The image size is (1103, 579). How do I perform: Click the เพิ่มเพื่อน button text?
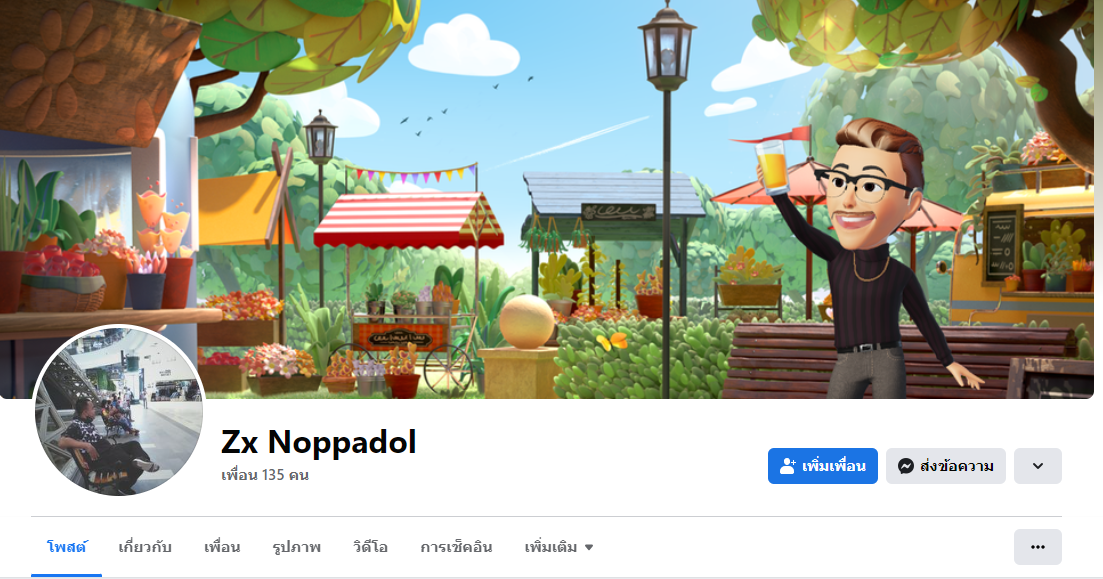(x=834, y=466)
